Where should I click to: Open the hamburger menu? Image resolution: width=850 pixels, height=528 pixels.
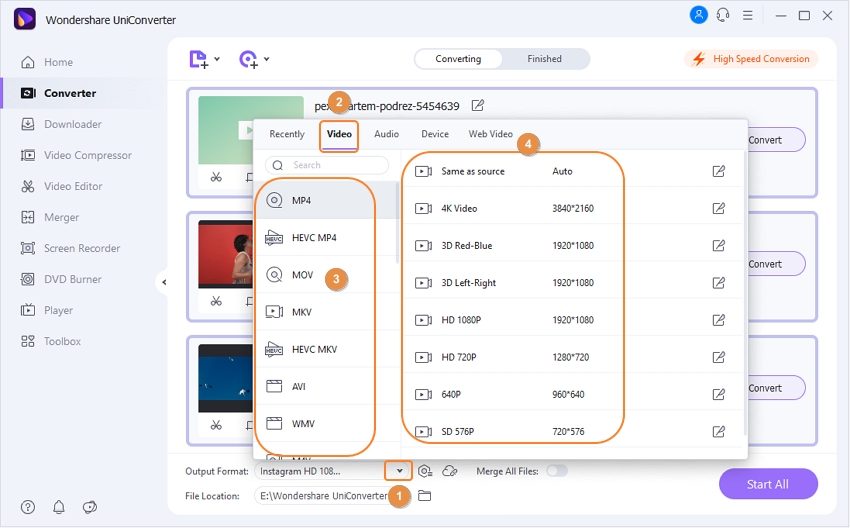748,15
